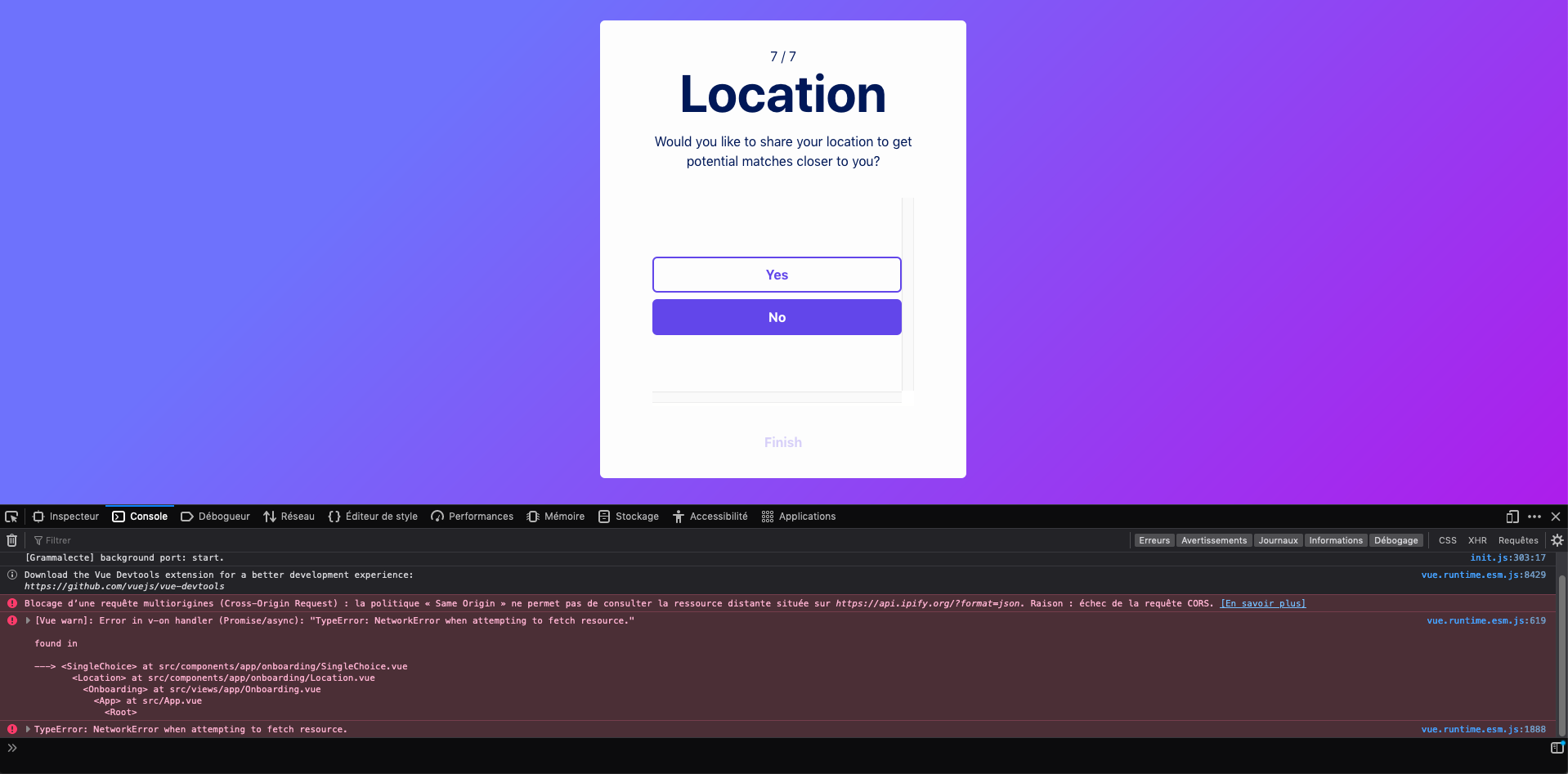Toggle the CSS filter
Viewport: 1568px width, 774px height.
(1448, 540)
